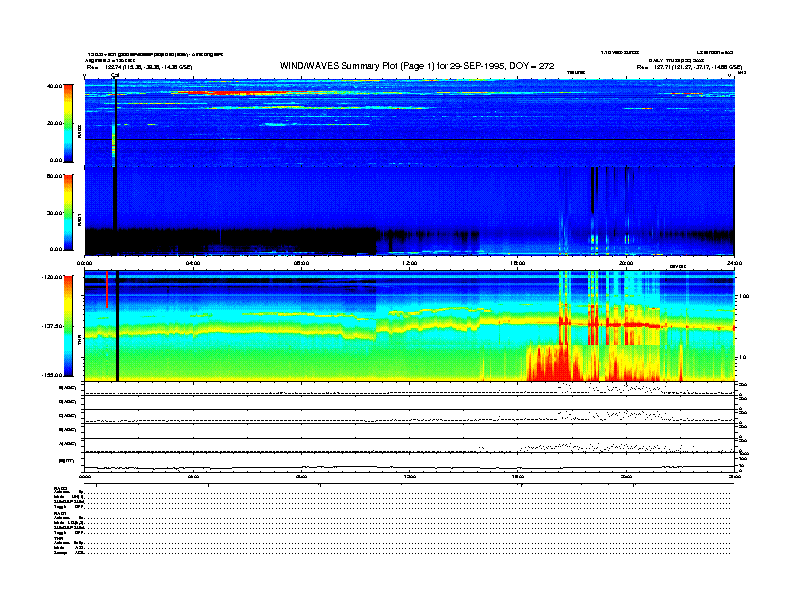Click the black band in the RAD1 spectrogram
The width and height of the screenshot is (792, 612).
[230, 241]
